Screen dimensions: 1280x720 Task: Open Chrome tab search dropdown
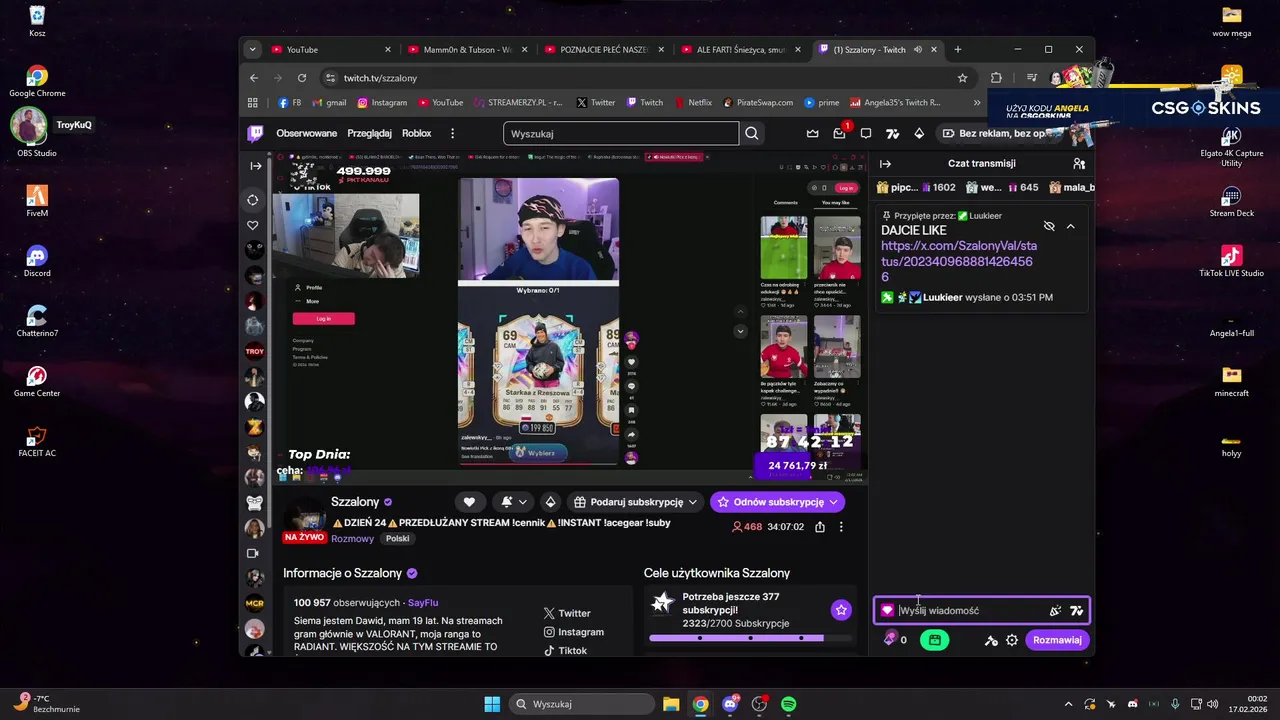click(x=252, y=49)
